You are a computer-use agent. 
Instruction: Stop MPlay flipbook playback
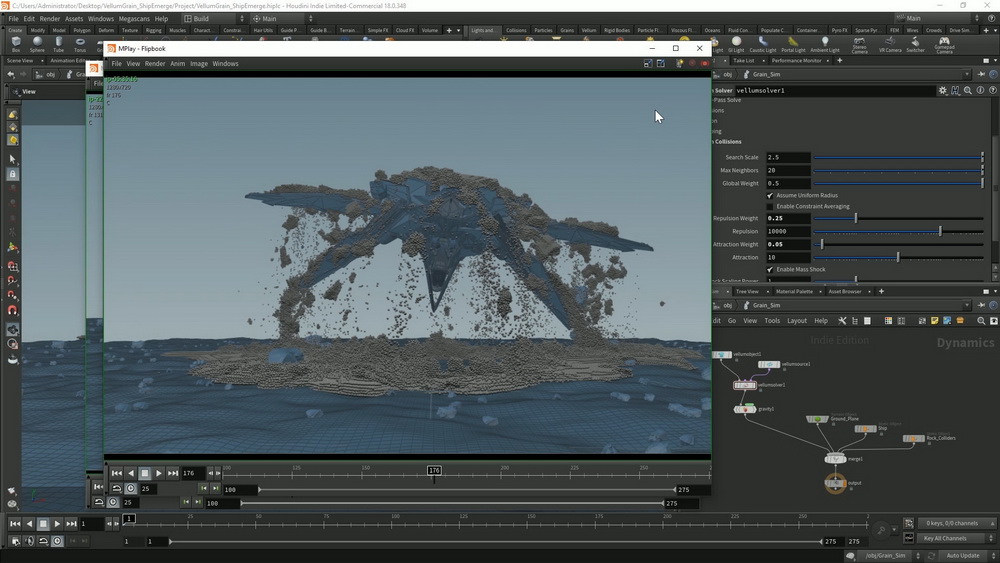pos(145,473)
